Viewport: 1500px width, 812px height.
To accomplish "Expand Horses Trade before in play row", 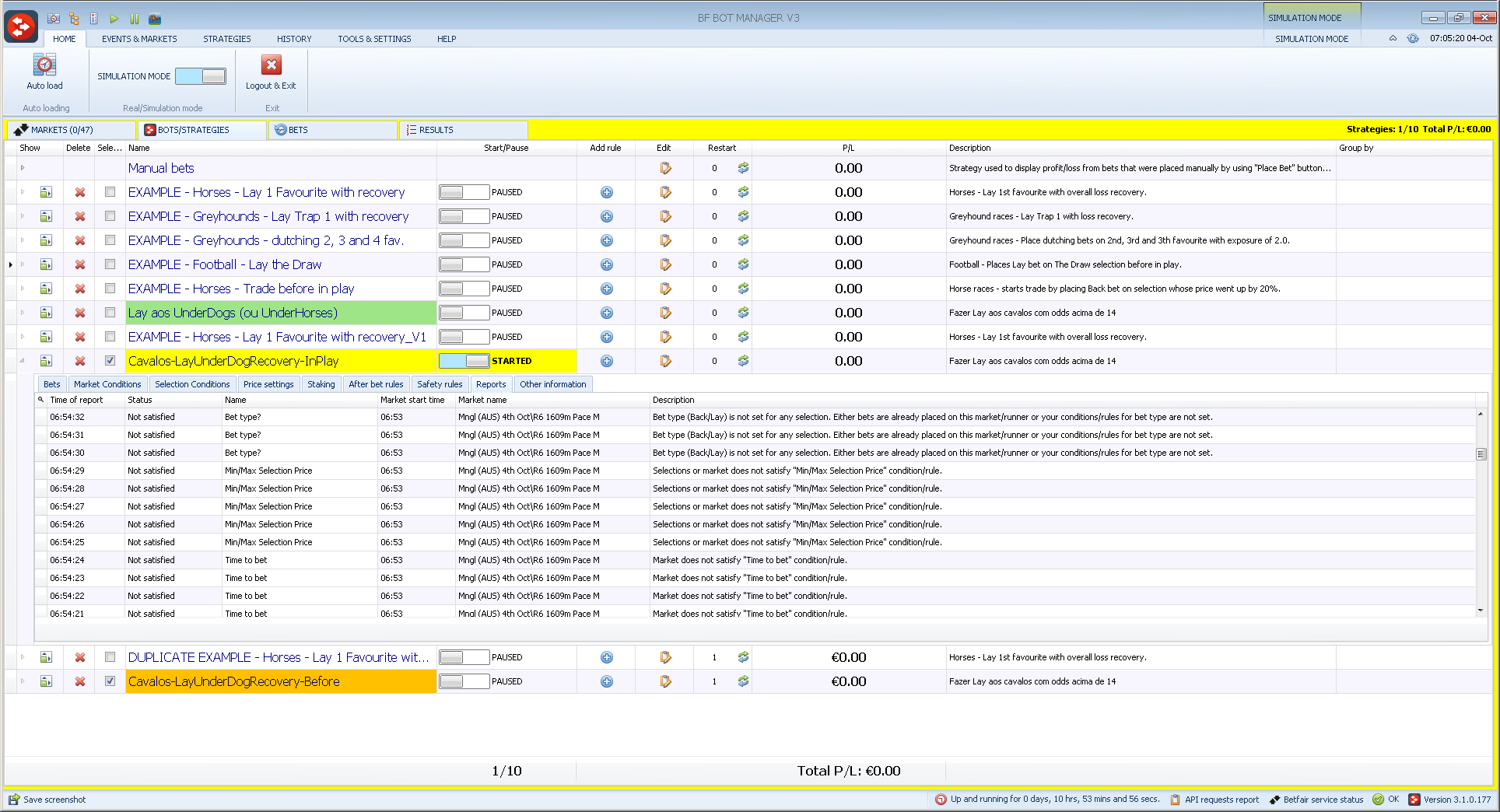I will (23, 289).
